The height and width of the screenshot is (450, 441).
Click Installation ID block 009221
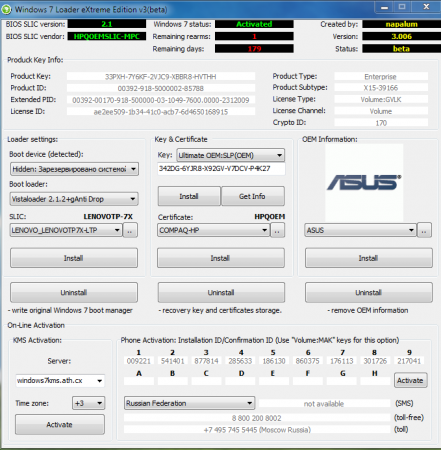[139, 361]
